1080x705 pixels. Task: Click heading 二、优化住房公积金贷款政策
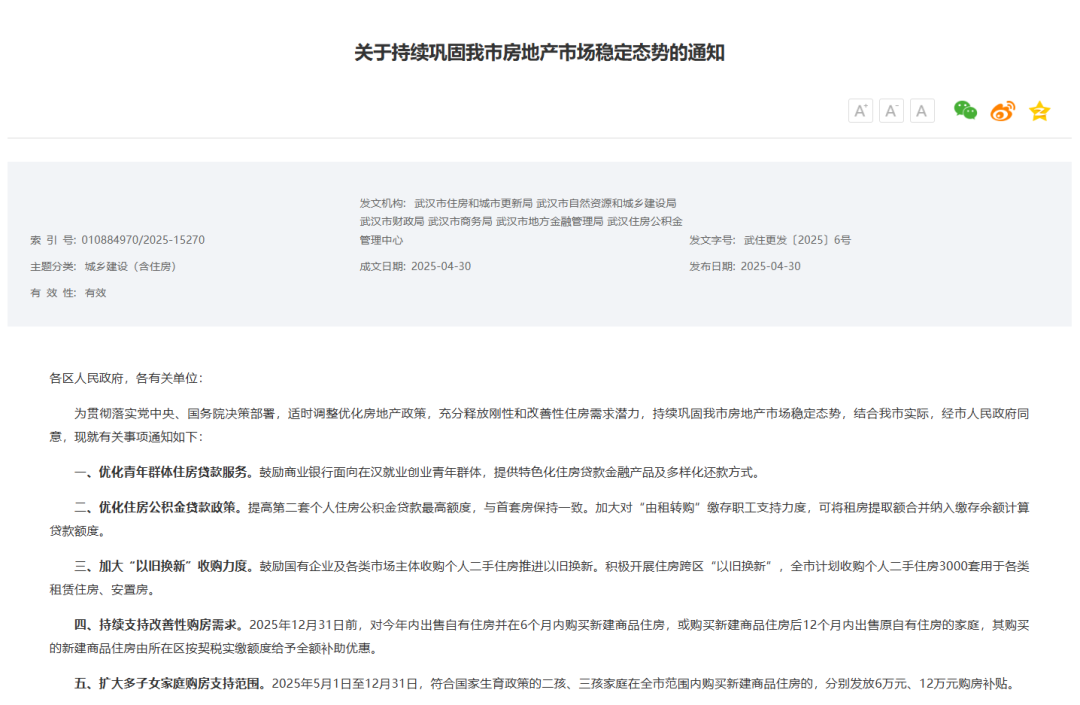[158, 507]
